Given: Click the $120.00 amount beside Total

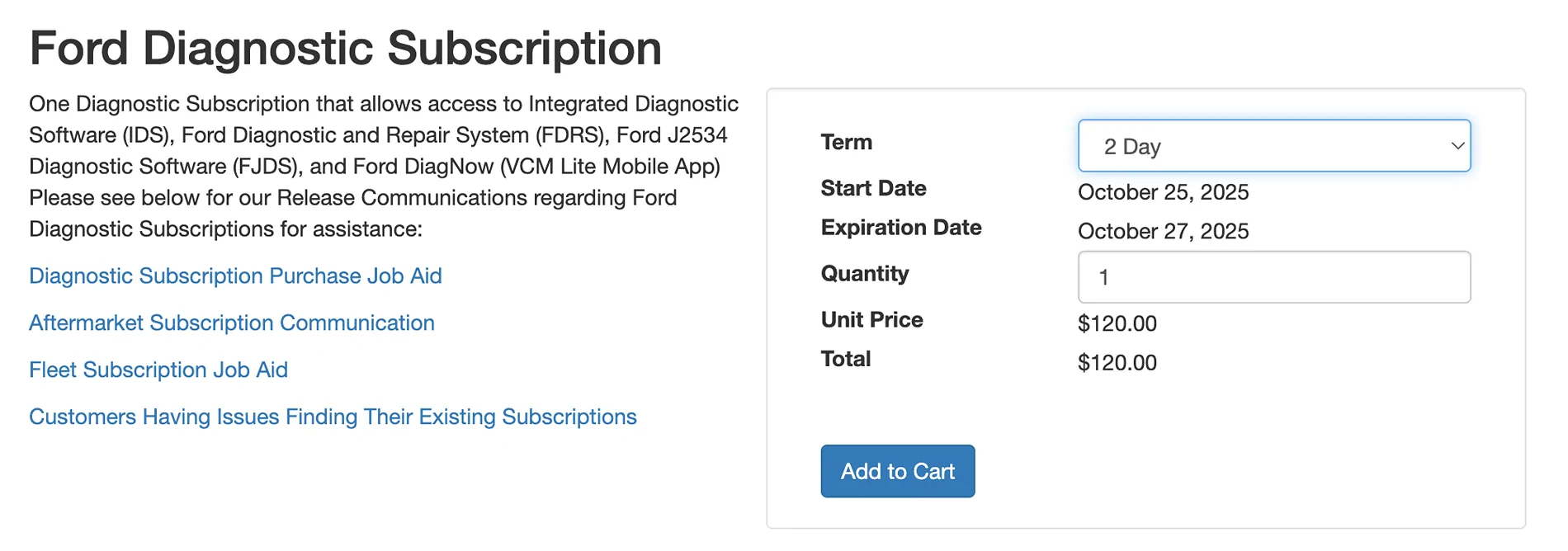Looking at the screenshot, I should (1117, 363).
